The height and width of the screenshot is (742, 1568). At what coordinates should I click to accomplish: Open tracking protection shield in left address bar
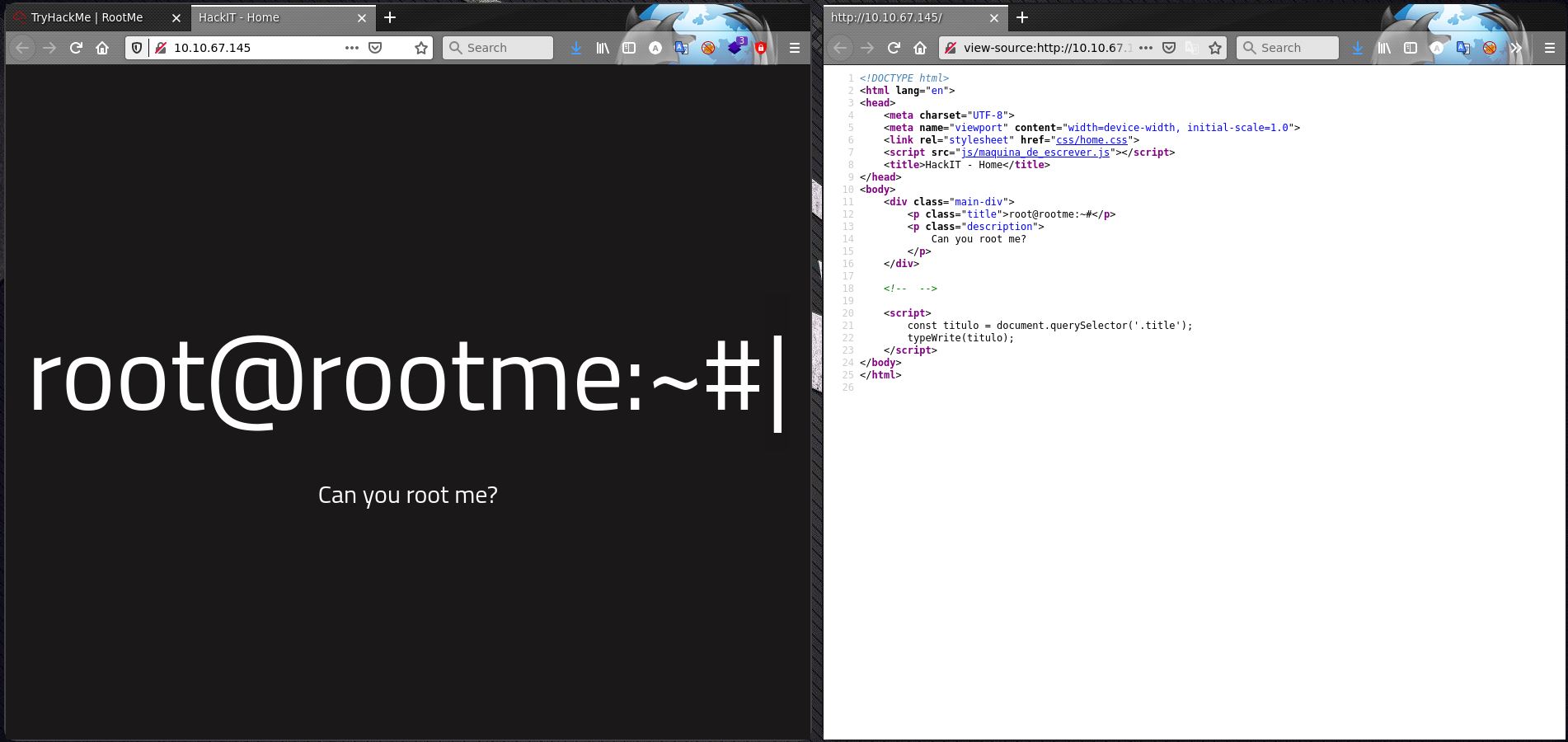(137, 48)
